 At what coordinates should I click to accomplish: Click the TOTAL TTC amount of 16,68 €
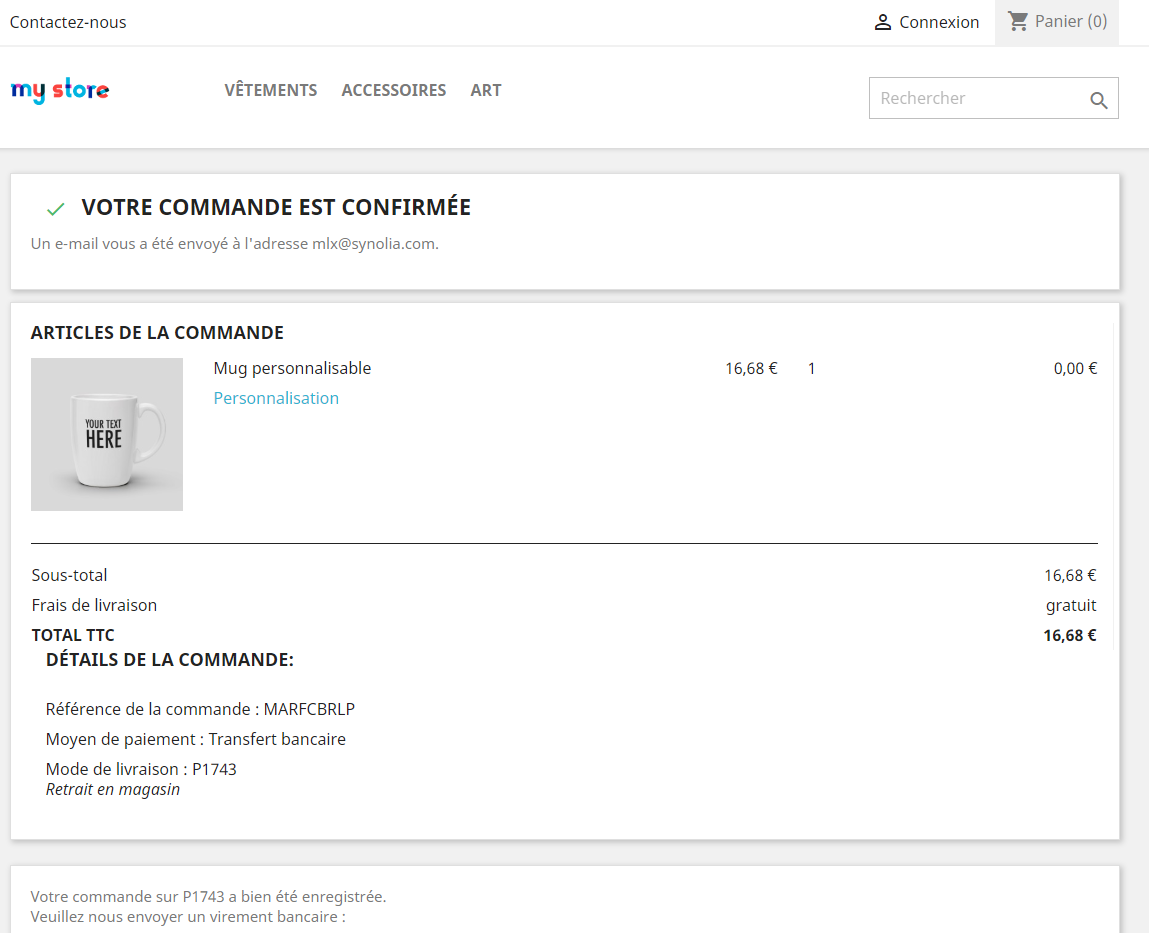(x=1070, y=634)
